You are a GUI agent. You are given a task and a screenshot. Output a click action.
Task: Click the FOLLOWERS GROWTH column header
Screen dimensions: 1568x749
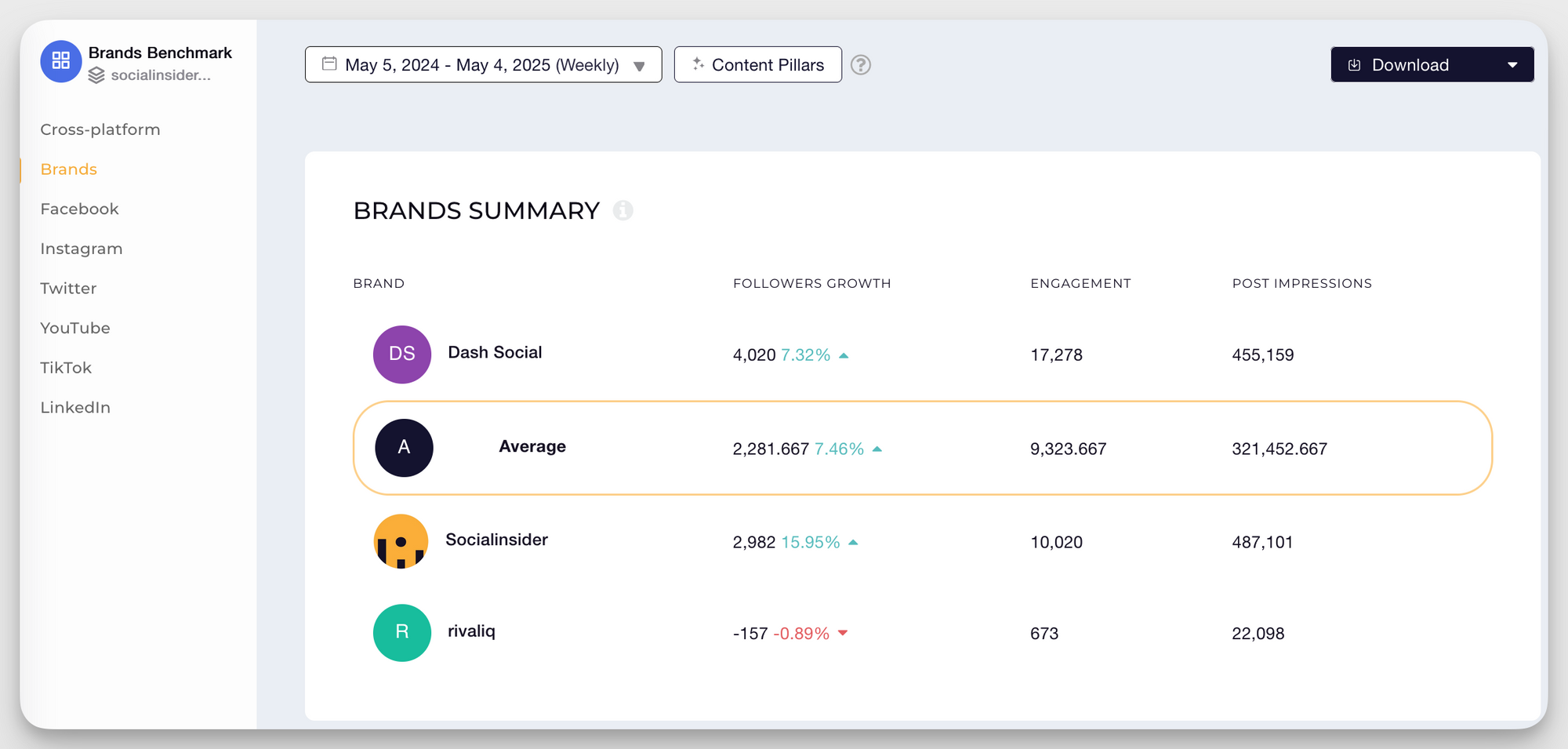click(x=812, y=283)
